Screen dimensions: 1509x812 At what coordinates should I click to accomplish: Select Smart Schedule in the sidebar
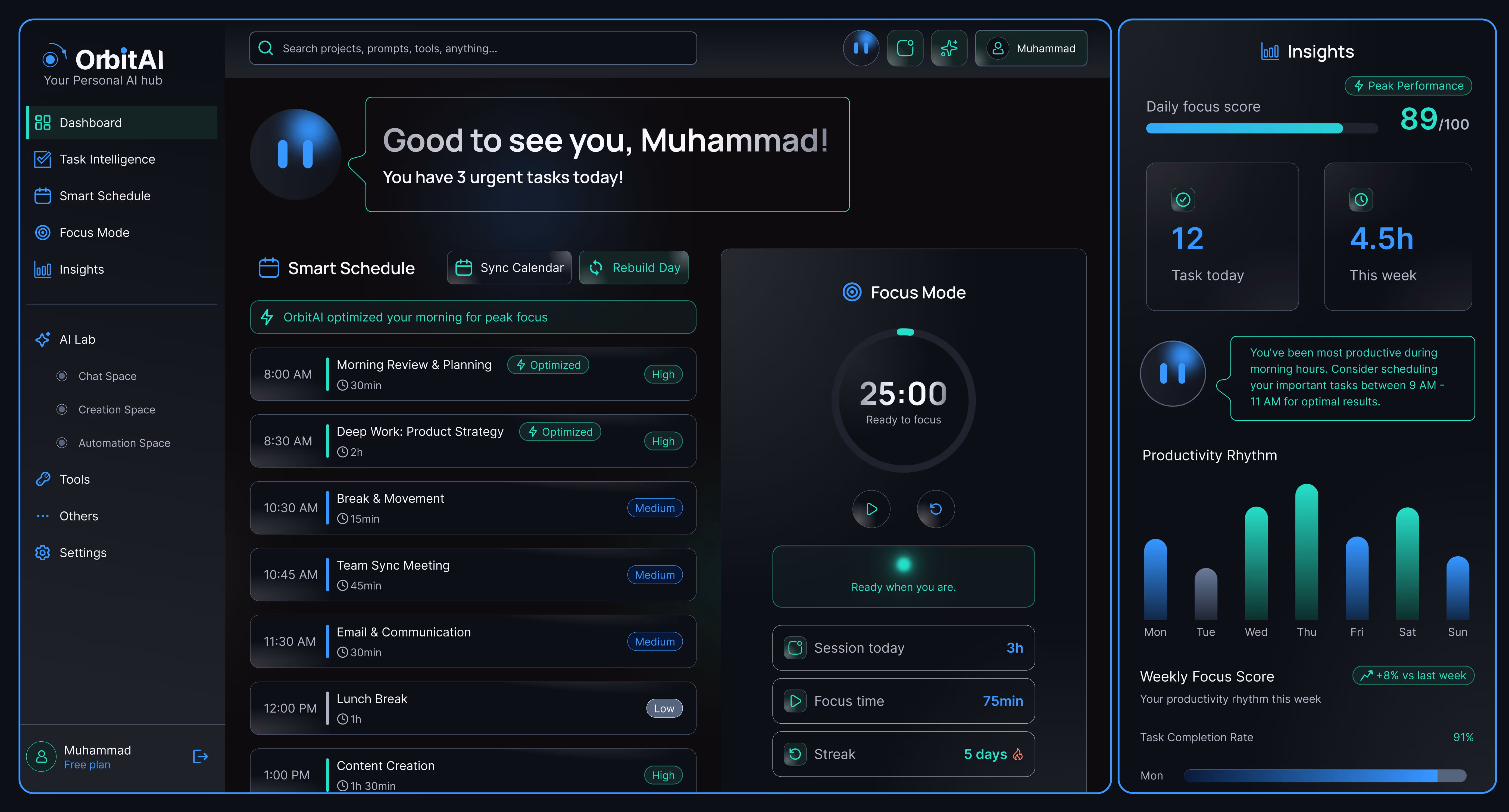click(105, 196)
